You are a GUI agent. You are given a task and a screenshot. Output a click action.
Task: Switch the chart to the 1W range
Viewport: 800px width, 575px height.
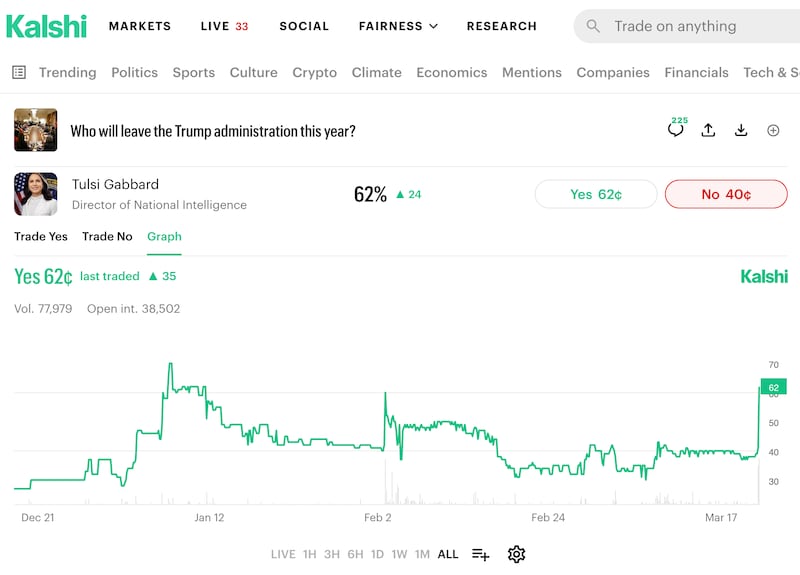(x=399, y=554)
